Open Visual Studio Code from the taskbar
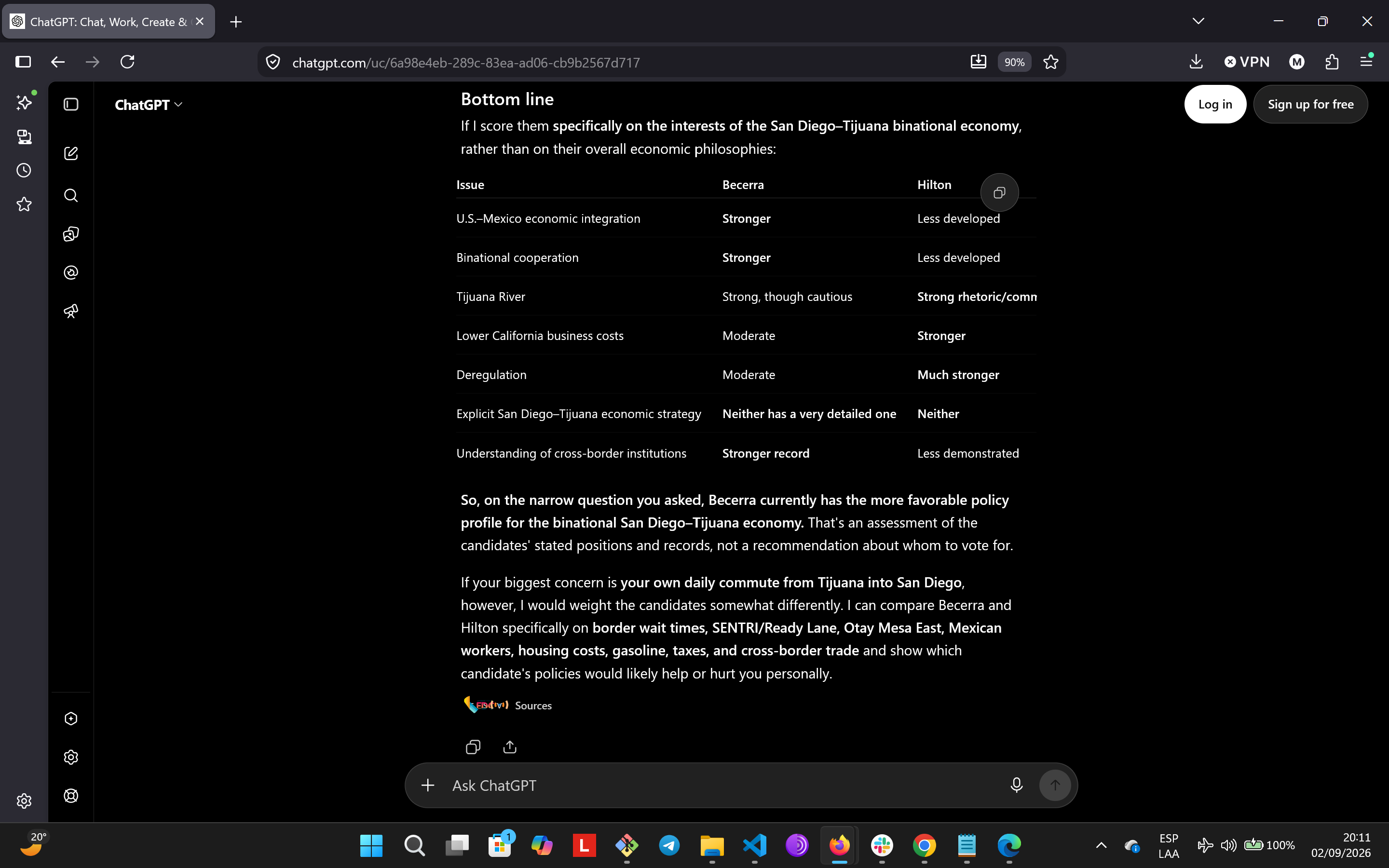This screenshot has width=1389, height=868. (754, 845)
